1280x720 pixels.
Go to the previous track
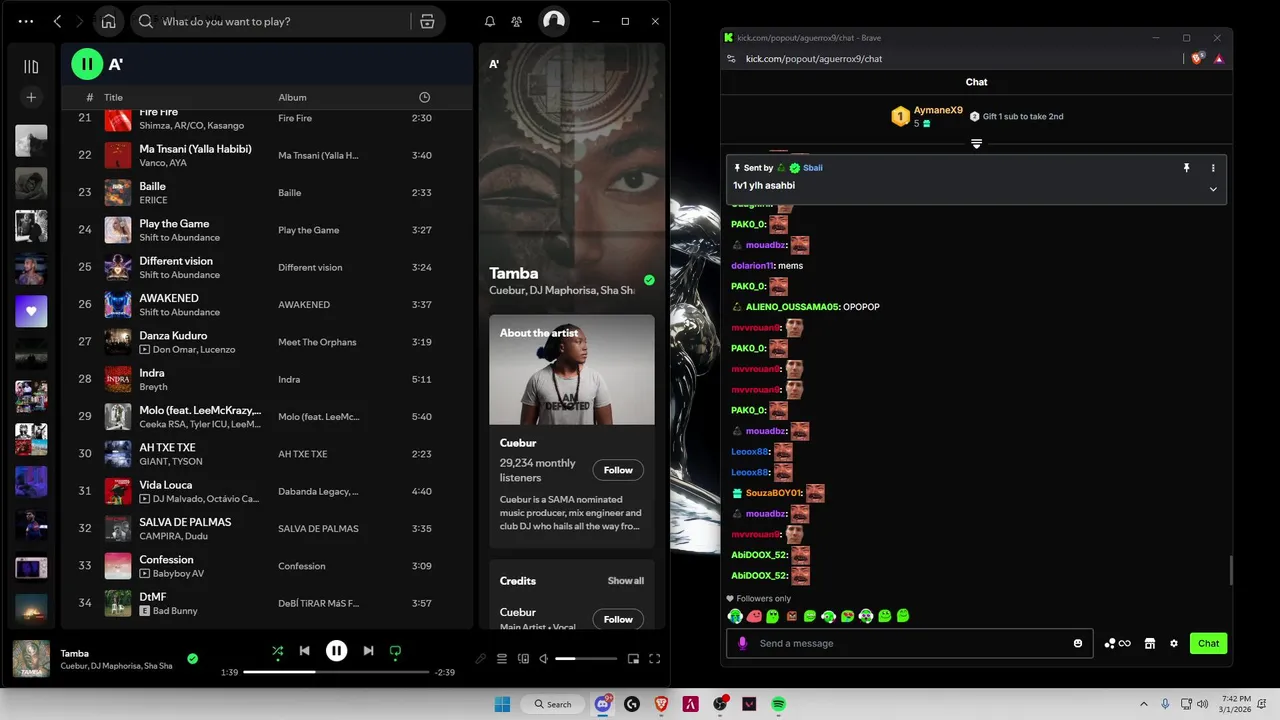305,651
